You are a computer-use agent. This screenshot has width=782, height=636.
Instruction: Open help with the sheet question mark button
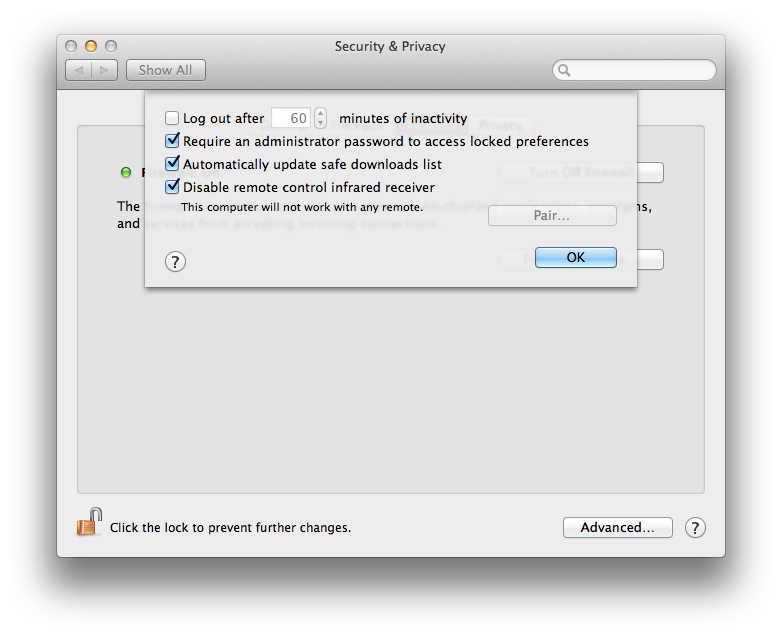(x=176, y=261)
